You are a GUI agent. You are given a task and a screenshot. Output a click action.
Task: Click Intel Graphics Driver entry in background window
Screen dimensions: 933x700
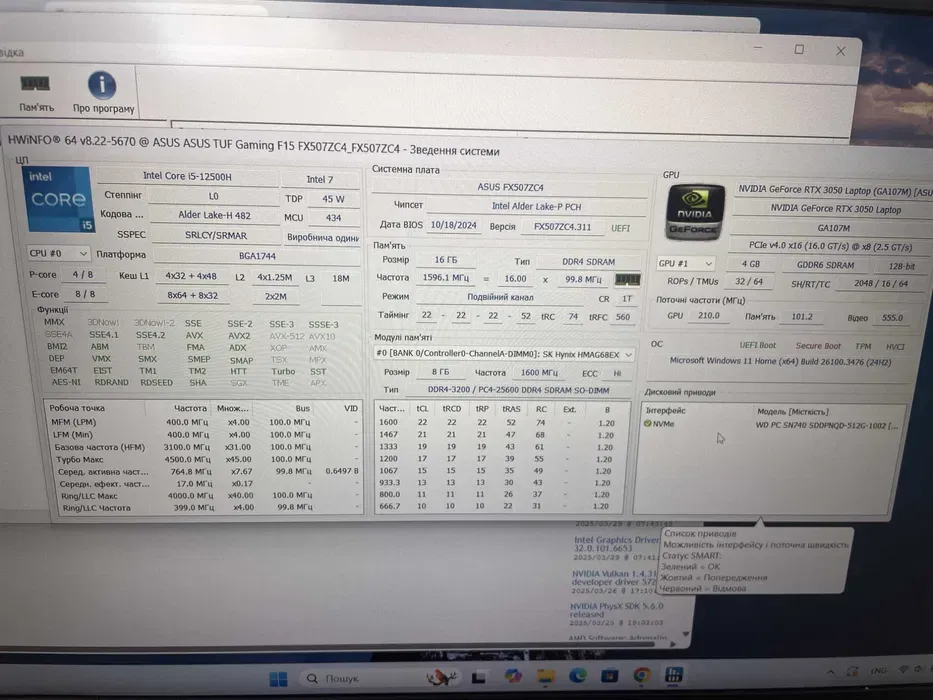pyautogui.click(x=616, y=544)
